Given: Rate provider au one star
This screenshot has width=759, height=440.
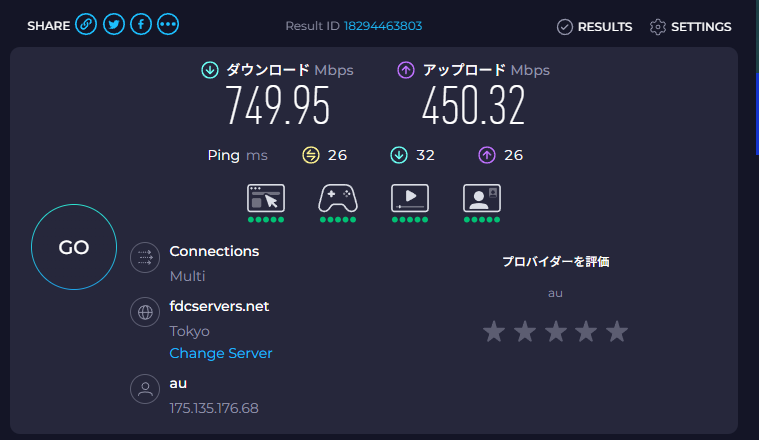Looking at the screenshot, I should click(494, 331).
